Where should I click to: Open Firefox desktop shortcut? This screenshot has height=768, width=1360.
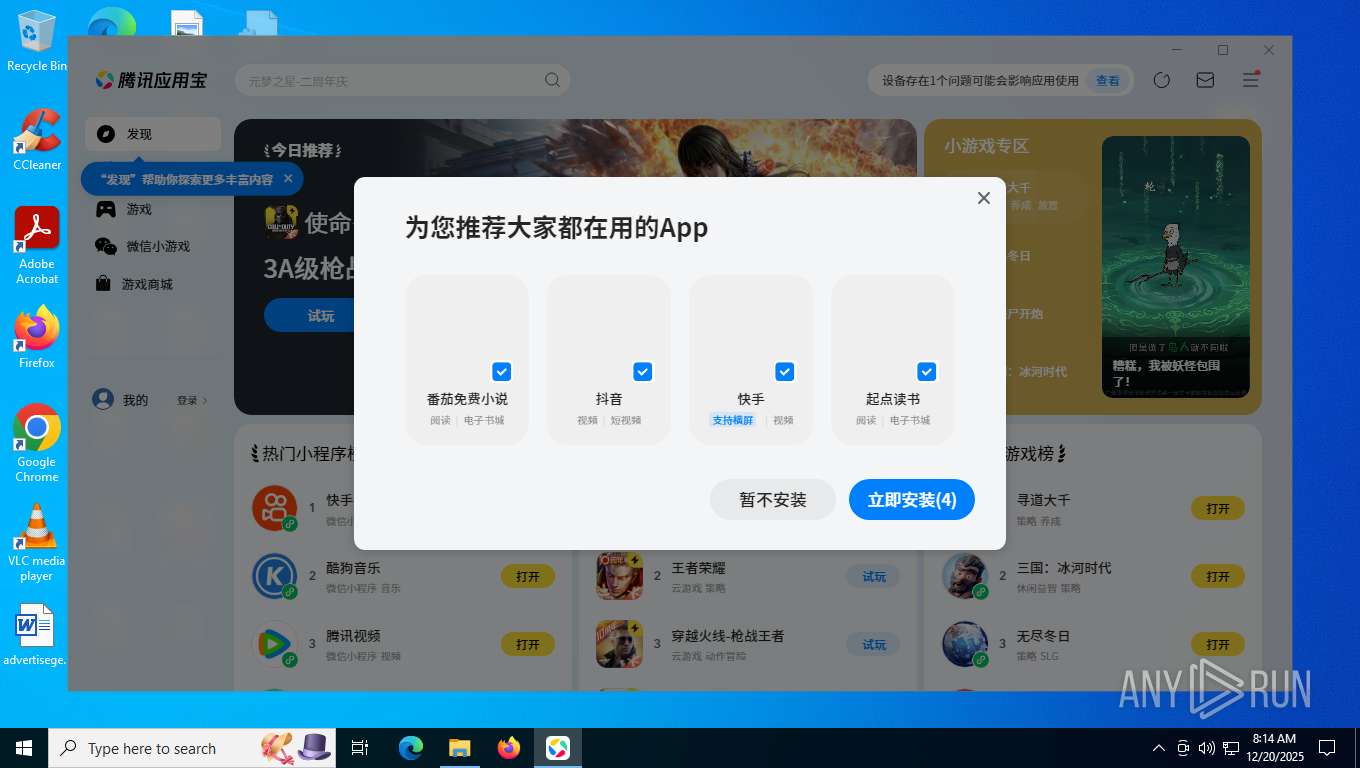[x=37, y=338]
